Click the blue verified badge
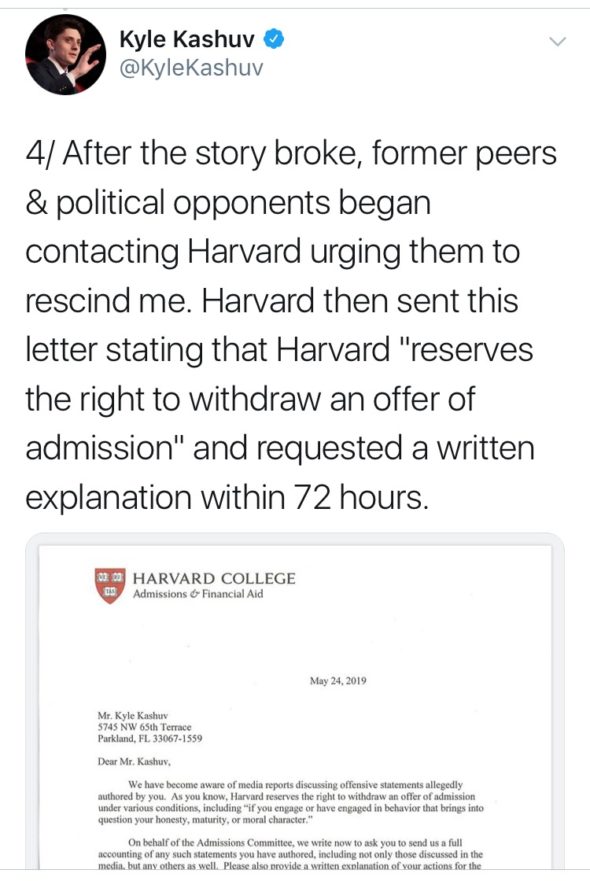The image size is (590, 881). [x=274, y=40]
